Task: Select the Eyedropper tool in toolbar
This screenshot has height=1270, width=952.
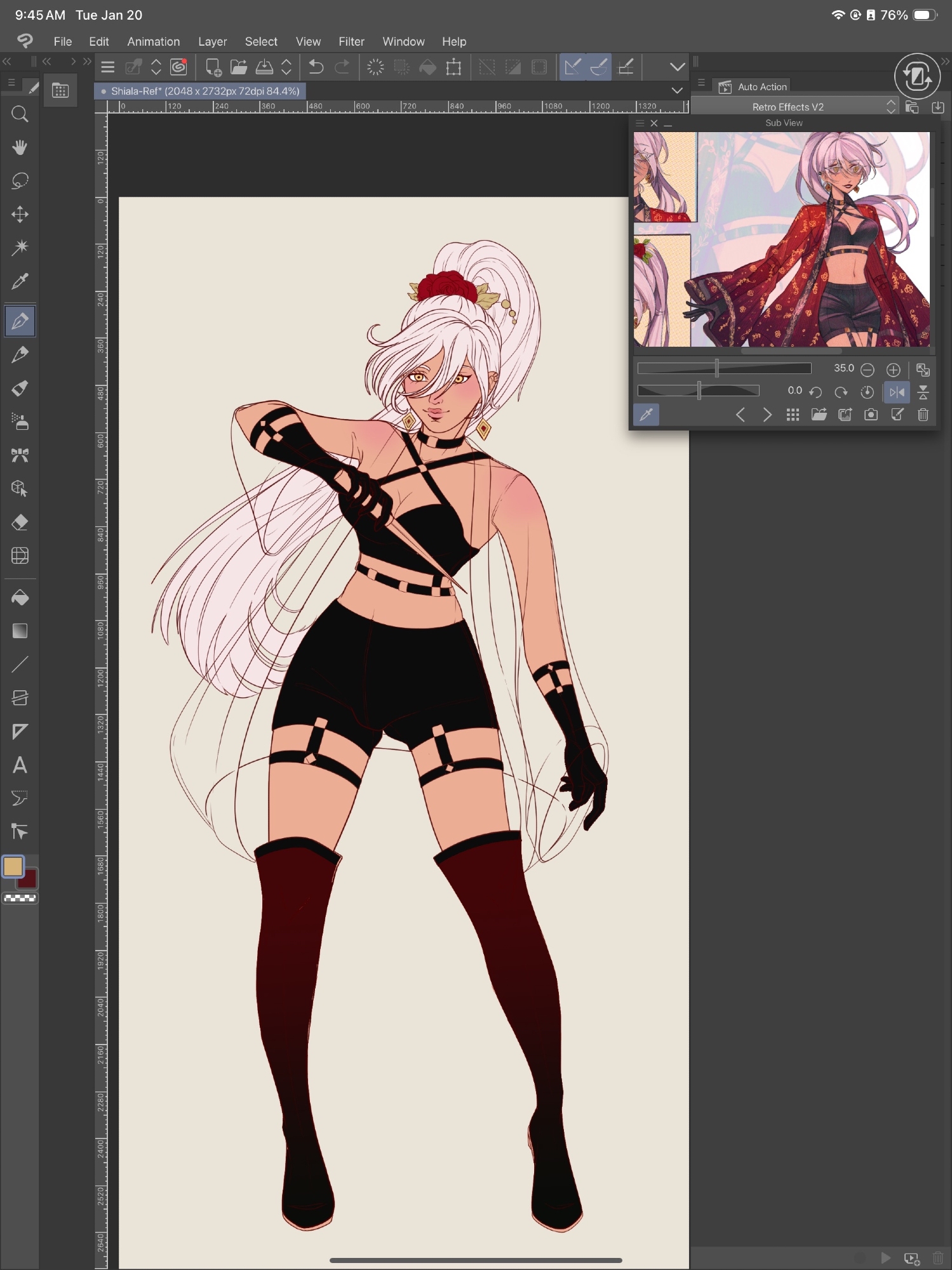Action: click(20, 281)
